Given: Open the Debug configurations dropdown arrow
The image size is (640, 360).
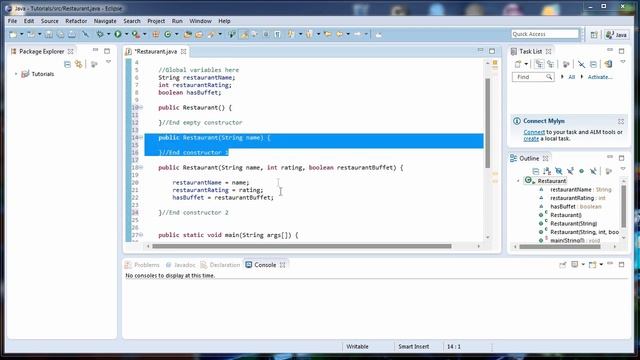Looking at the screenshot, I should 108,35.
